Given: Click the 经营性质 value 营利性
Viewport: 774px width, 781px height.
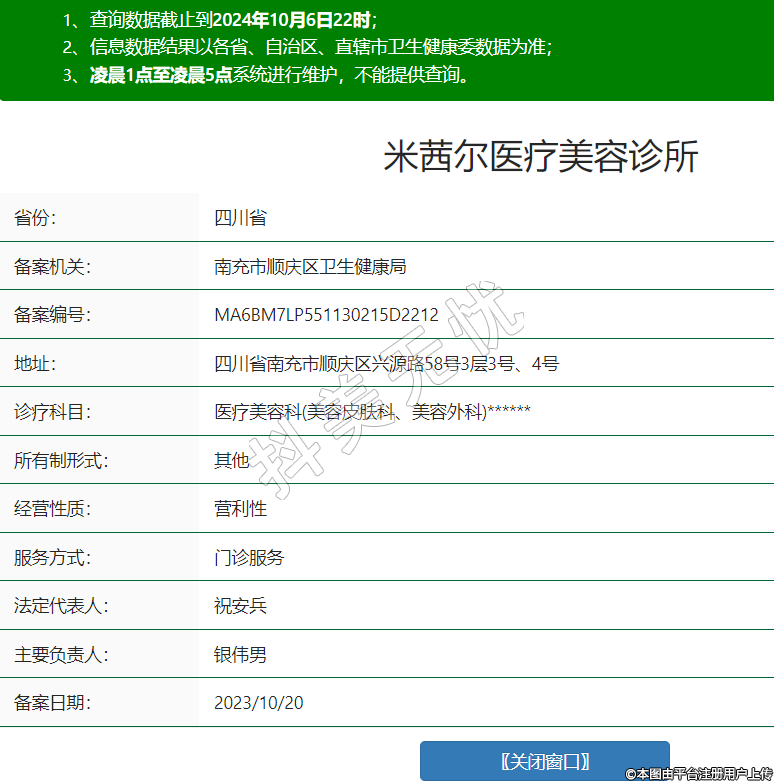Looking at the screenshot, I should [240, 509].
